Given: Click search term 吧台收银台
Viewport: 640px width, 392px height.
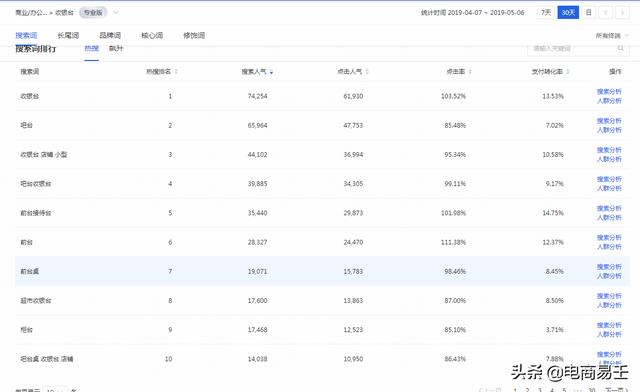Looking at the screenshot, I should (x=36, y=184).
